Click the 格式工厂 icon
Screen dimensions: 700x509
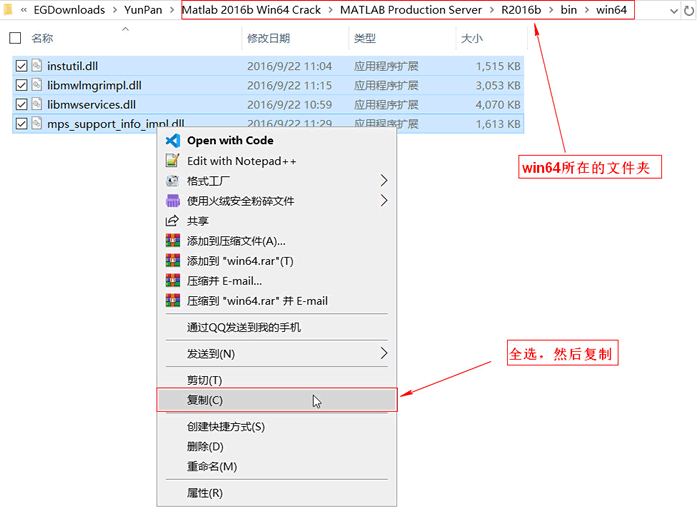click(x=173, y=181)
